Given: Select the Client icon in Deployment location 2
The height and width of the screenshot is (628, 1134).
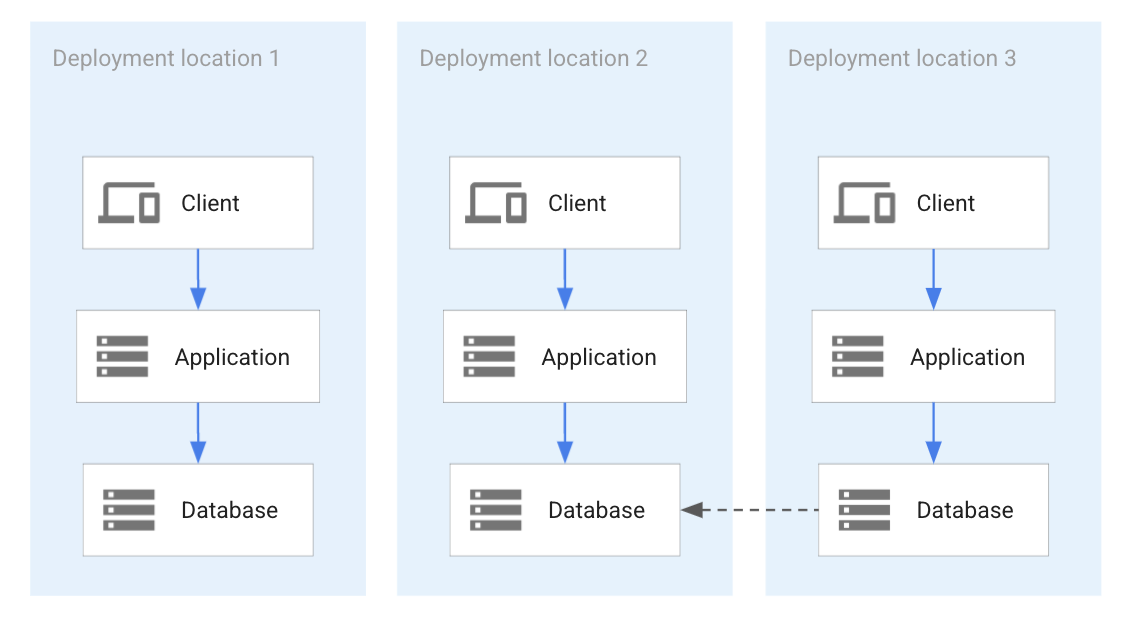Looking at the screenshot, I should [x=496, y=200].
